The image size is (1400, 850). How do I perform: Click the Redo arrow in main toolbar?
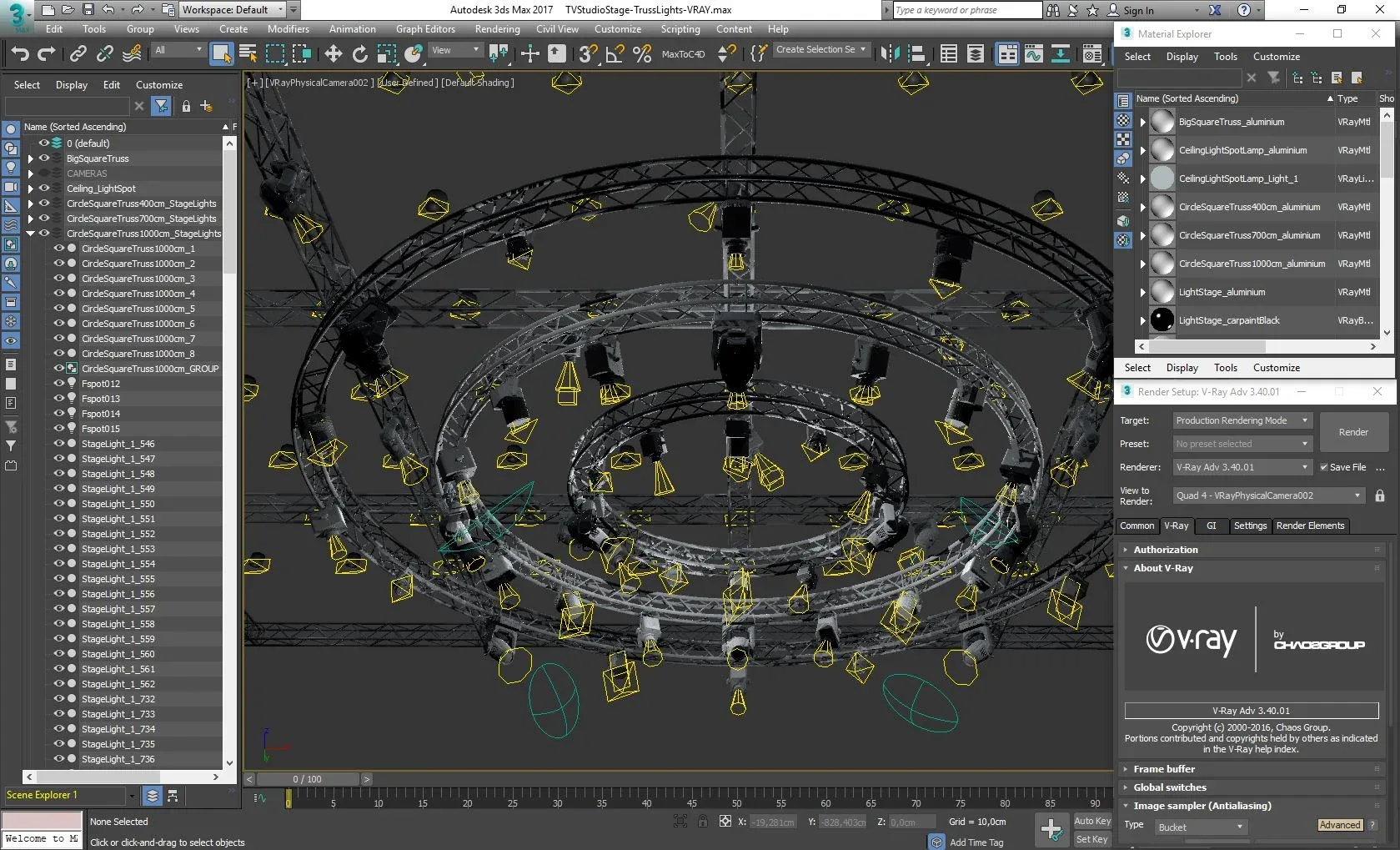click(47, 54)
